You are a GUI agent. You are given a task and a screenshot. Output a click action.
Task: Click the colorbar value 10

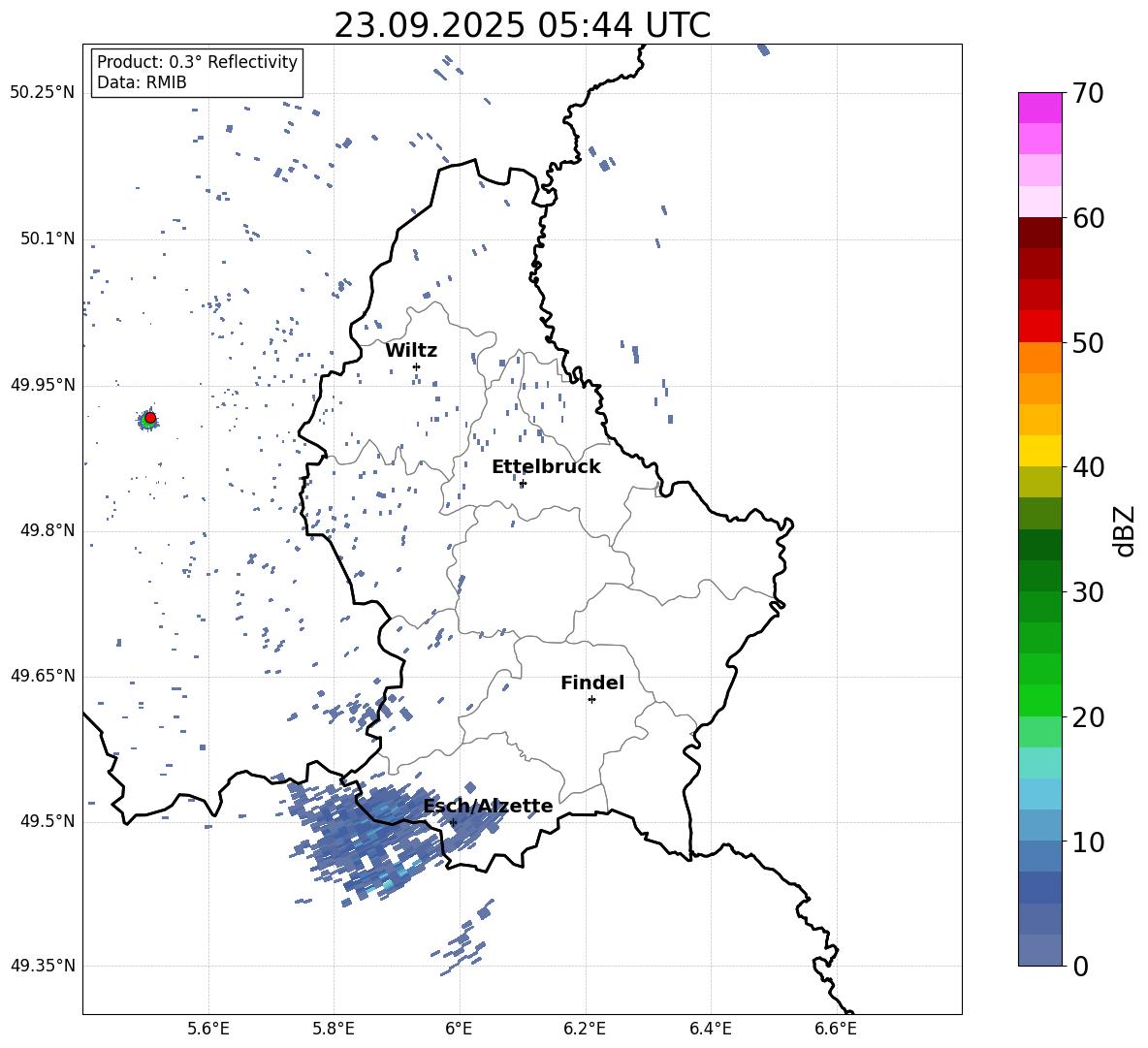[1088, 842]
